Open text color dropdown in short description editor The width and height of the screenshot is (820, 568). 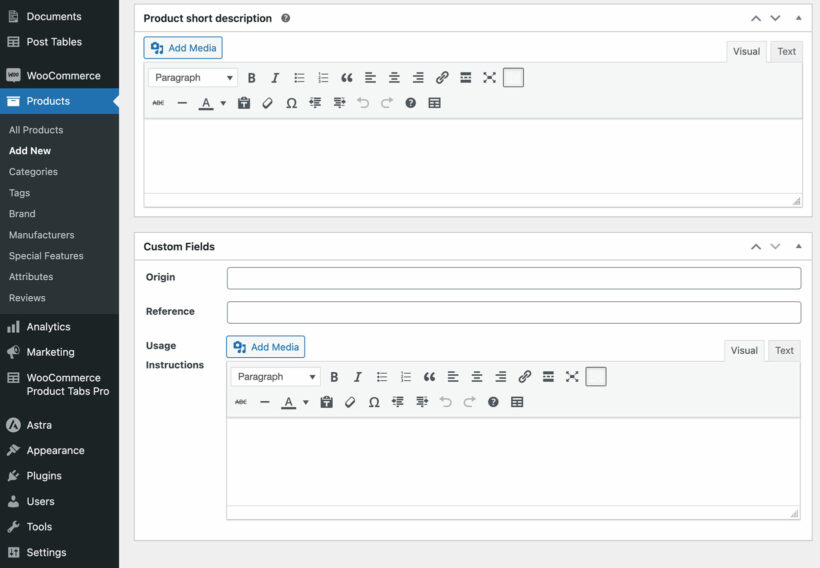click(x=223, y=103)
